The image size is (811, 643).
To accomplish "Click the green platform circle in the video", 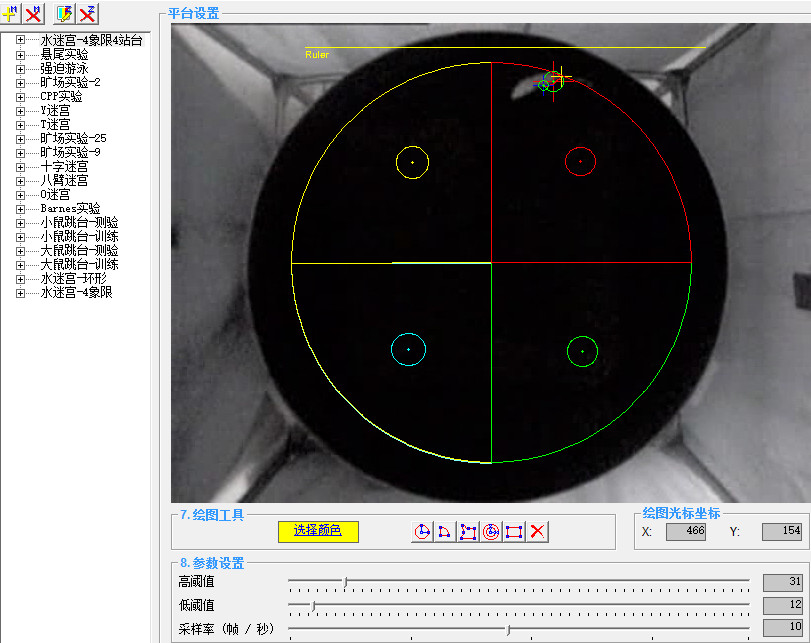I will coord(582,351).
